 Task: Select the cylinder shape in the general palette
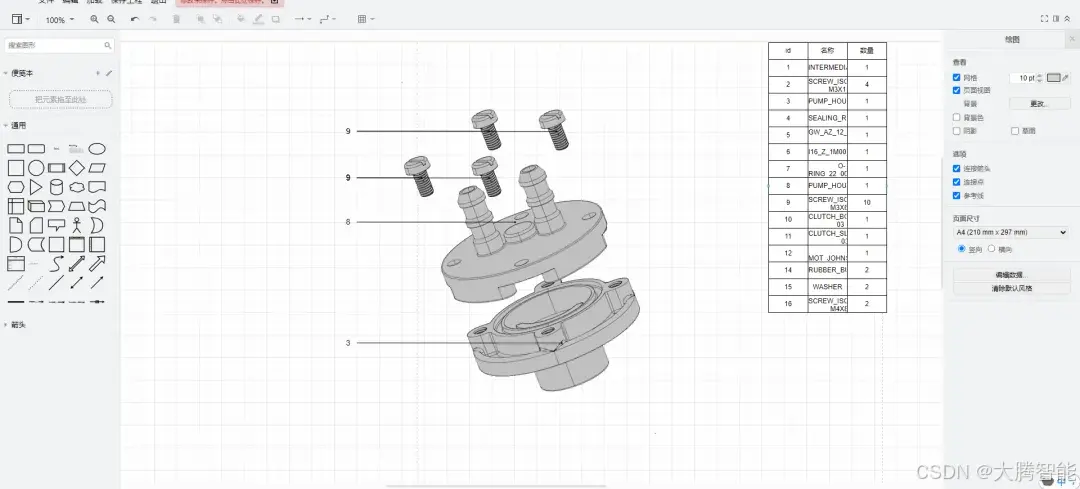click(x=56, y=187)
